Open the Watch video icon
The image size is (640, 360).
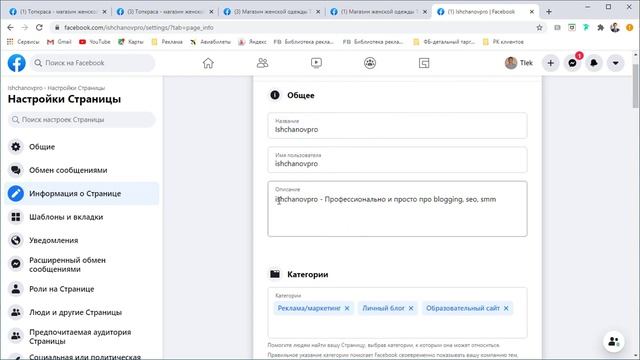click(x=316, y=63)
